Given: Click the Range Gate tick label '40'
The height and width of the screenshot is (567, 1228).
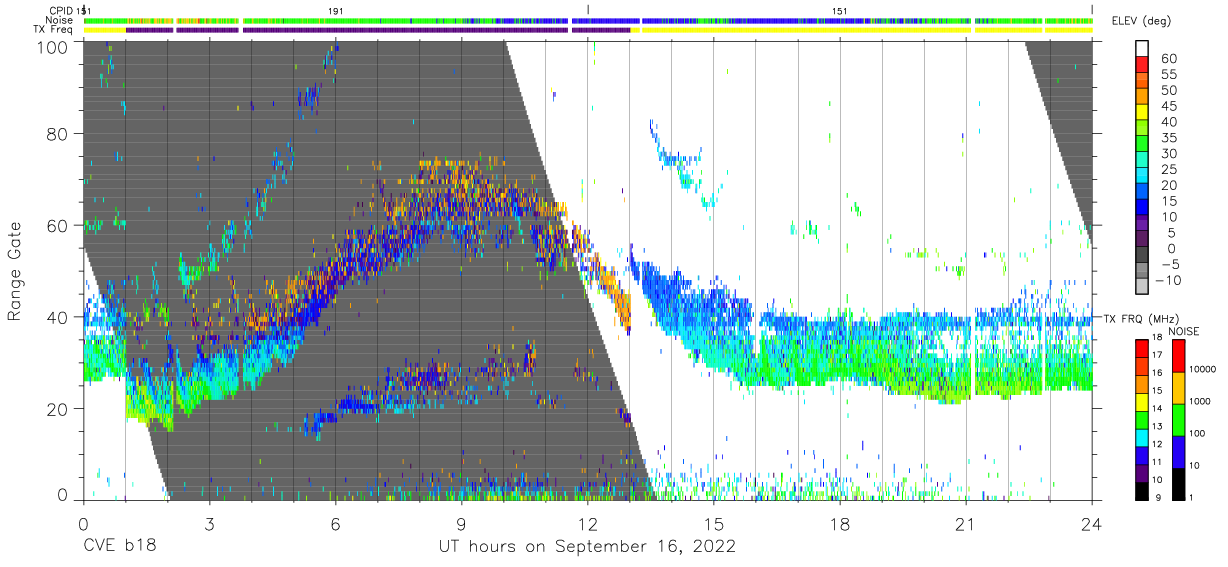Looking at the screenshot, I should 58,318.
